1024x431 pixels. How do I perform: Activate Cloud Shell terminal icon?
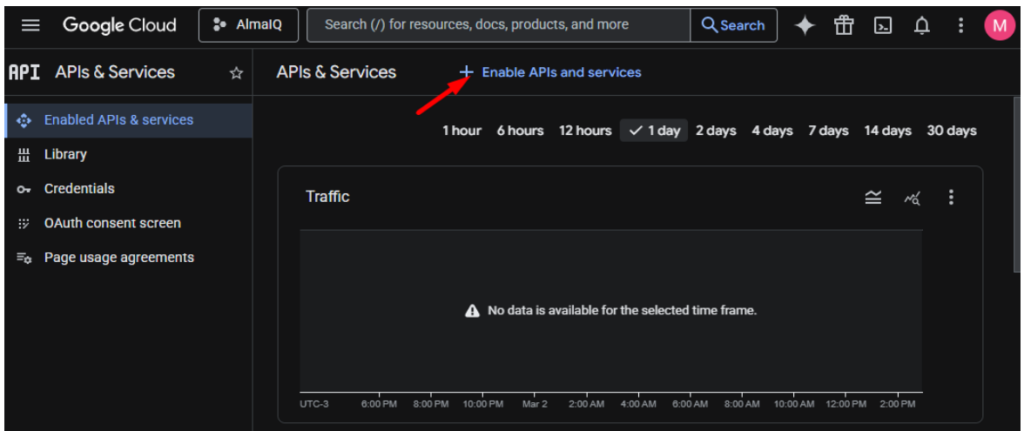(883, 25)
